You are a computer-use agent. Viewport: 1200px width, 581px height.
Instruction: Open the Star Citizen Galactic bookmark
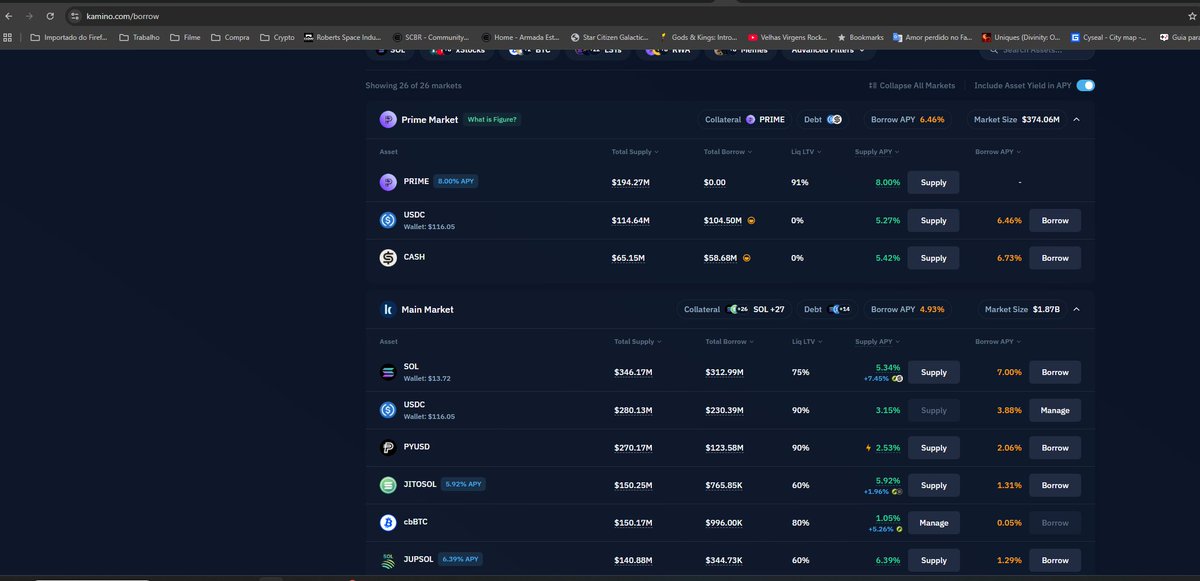pos(610,37)
